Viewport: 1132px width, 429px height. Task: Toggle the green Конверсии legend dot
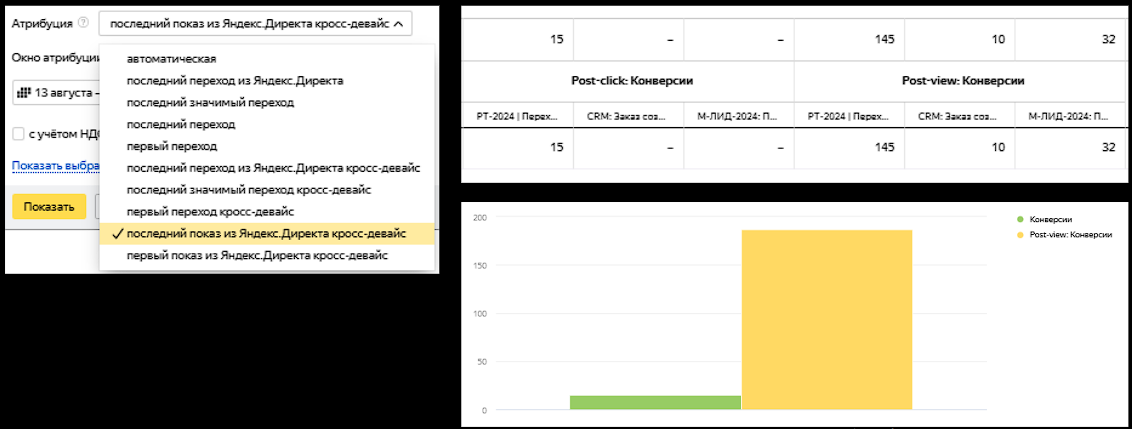coord(1019,218)
